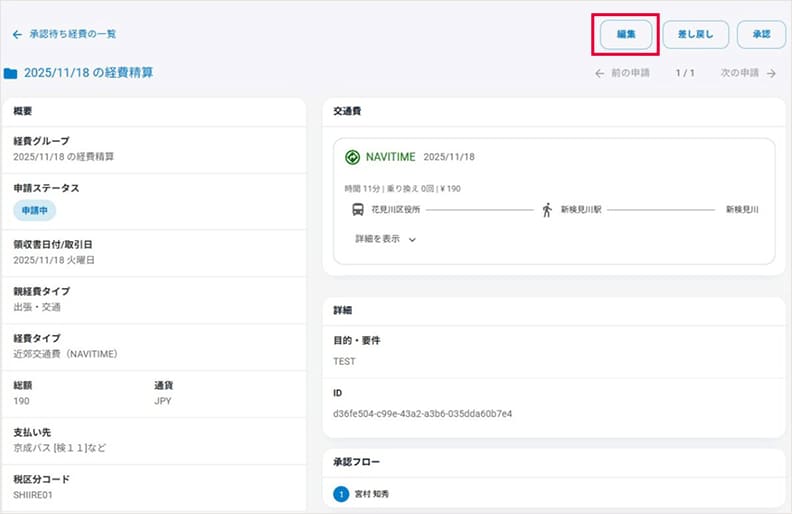Click the 編集 edit button
This screenshot has width=792, height=514.
tap(626, 34)
